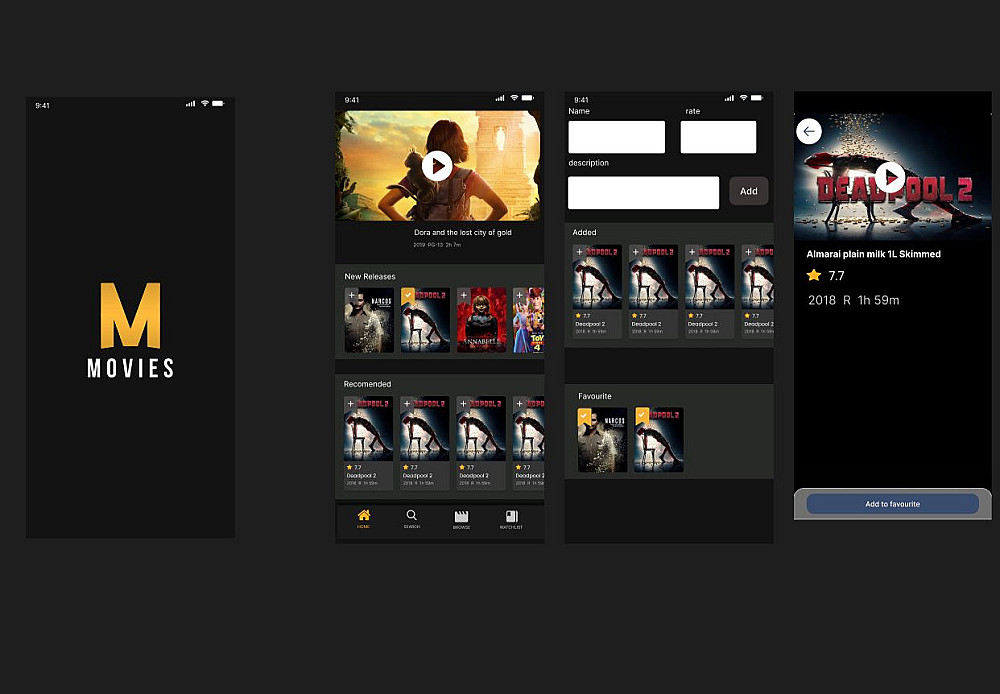This screenshot has height=694, width=1000.
Task: Click the 'rate' field label
Action: (693, 111)
